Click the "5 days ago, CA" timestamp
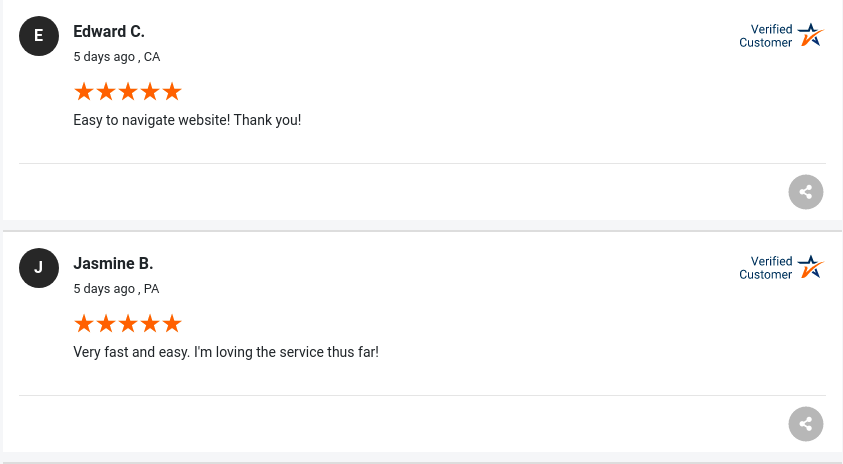The height and width of the screenshot is (464, 843). [116, 57]
